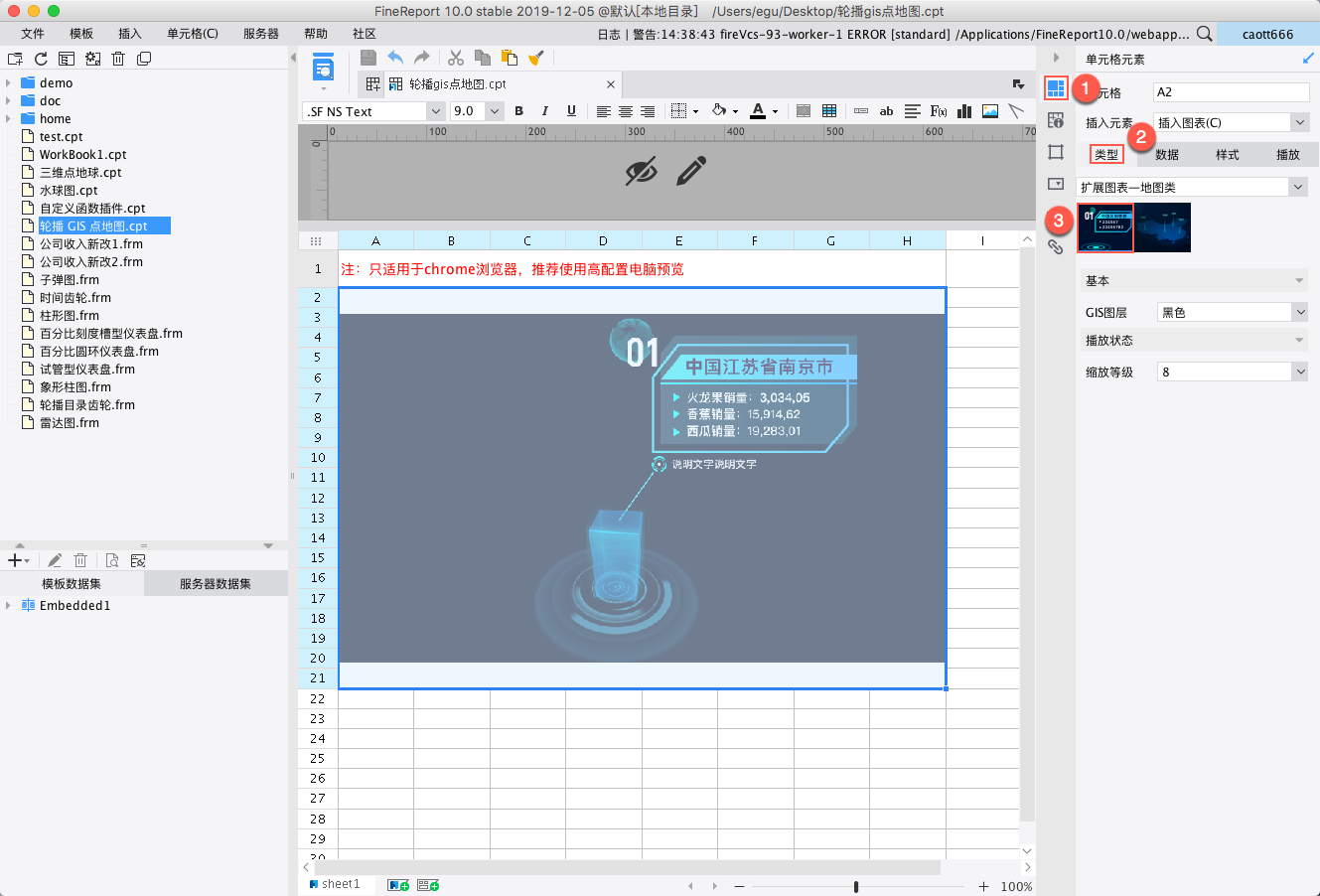
Task: Open the 插入元素 insert chart dropdown
Action: click(x=1300, y=123)
